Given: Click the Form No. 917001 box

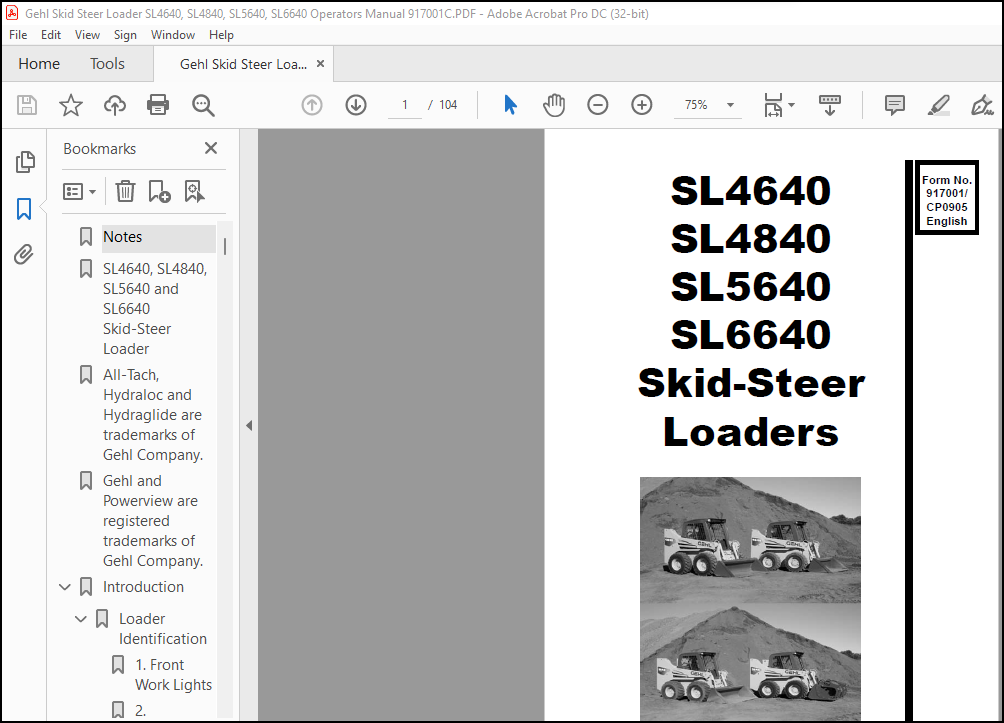Looking at the screenshot, I should coord(946,197).
